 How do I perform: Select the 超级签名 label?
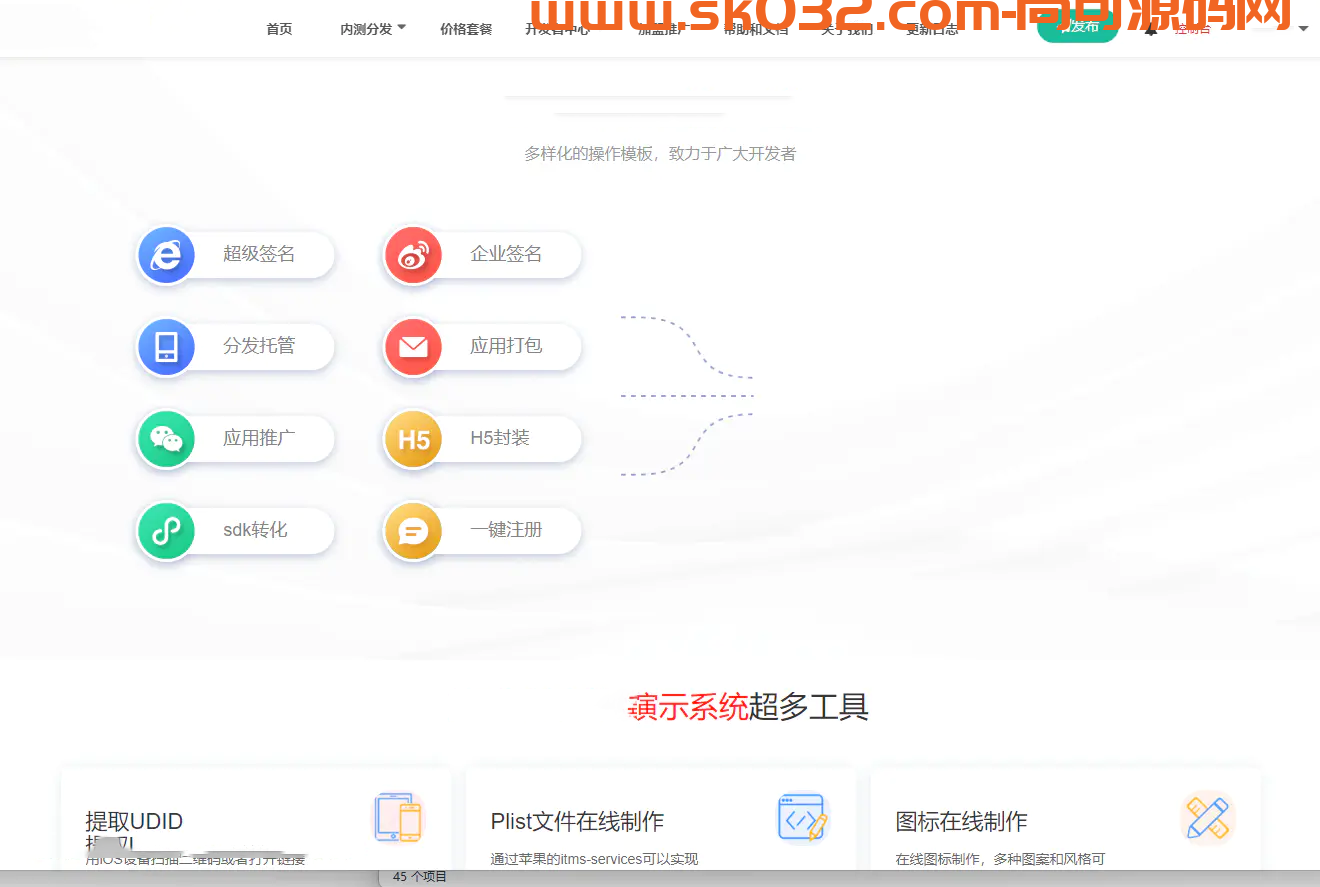tap(259, 254)
